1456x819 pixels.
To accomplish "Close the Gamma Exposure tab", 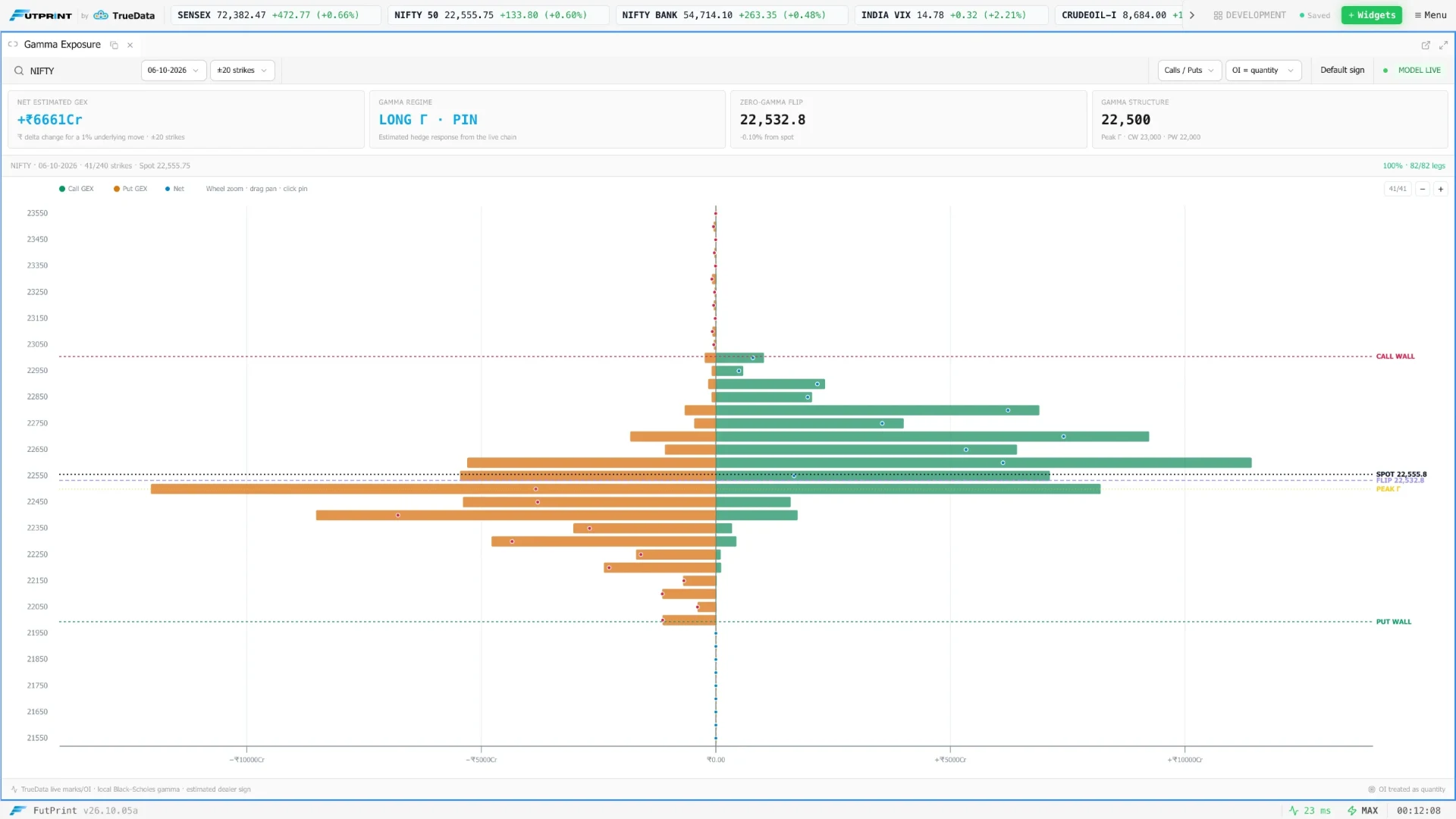I will pyautogui.click(x=130, y=45).
